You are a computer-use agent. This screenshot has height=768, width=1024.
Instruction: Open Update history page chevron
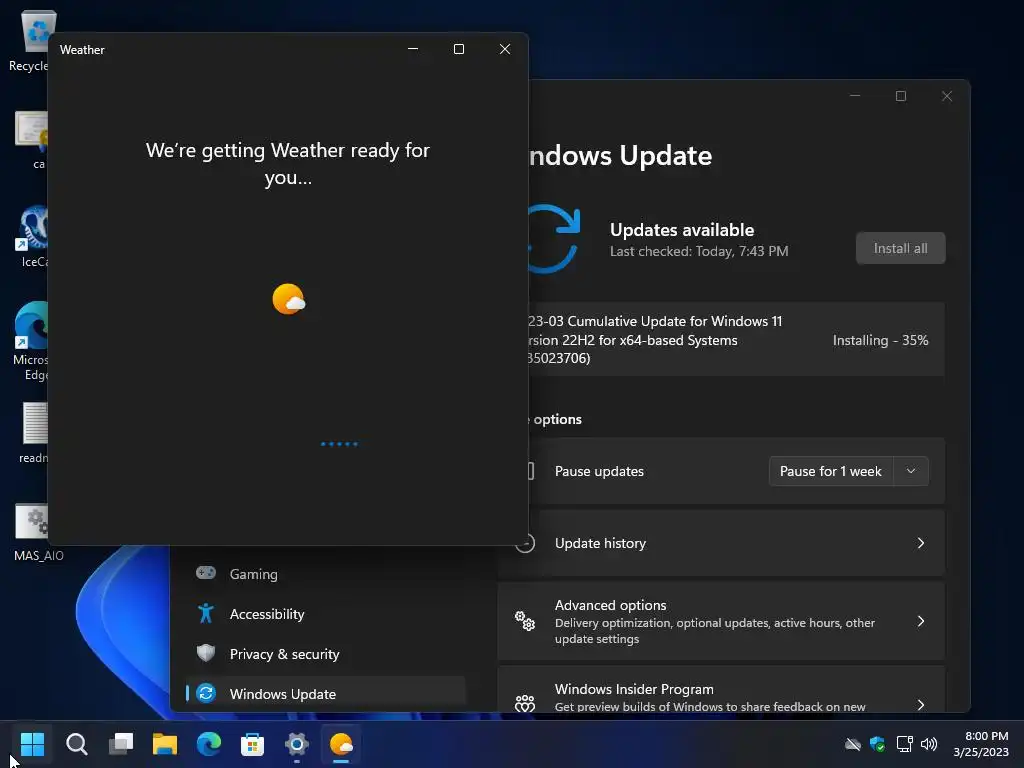[x=920, y=543]
